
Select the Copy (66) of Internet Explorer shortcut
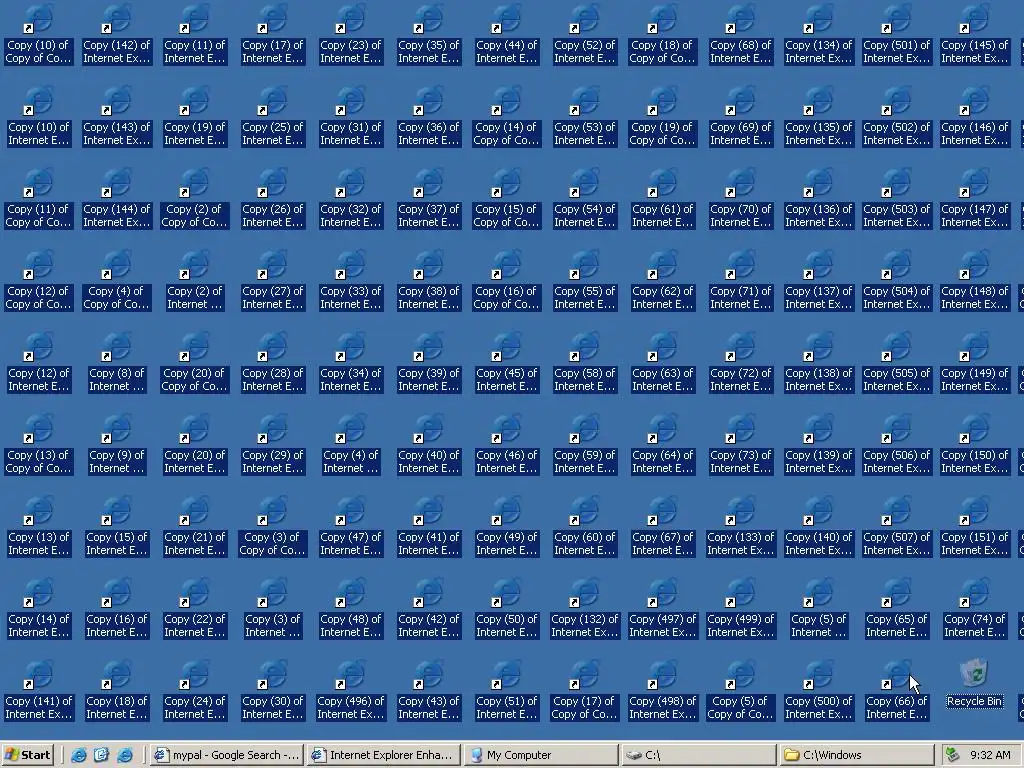[x=897, y=690]
